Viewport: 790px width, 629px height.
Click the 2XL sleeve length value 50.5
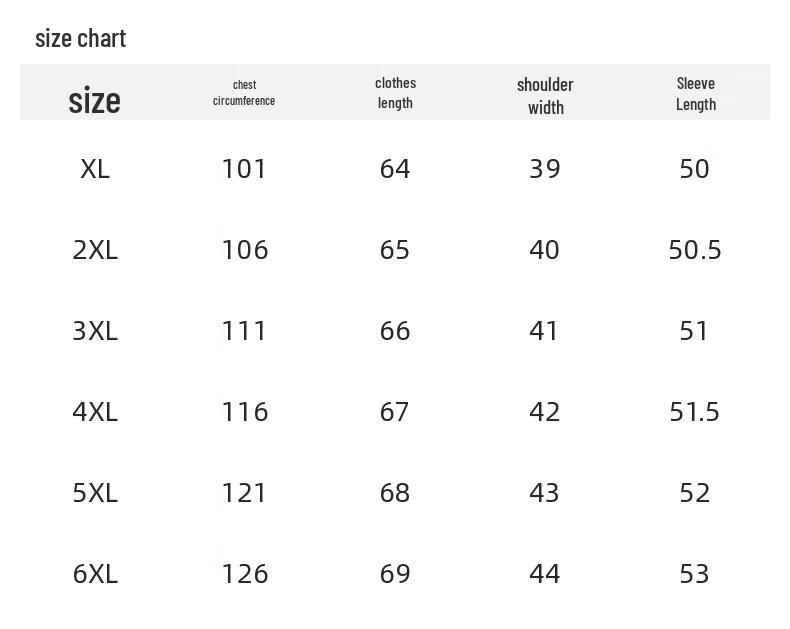[695, 250]
